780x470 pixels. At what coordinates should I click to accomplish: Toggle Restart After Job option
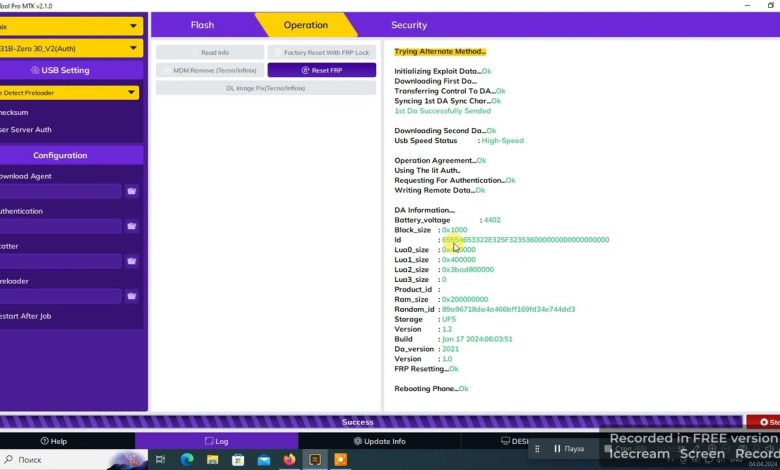tap(26, 316)
